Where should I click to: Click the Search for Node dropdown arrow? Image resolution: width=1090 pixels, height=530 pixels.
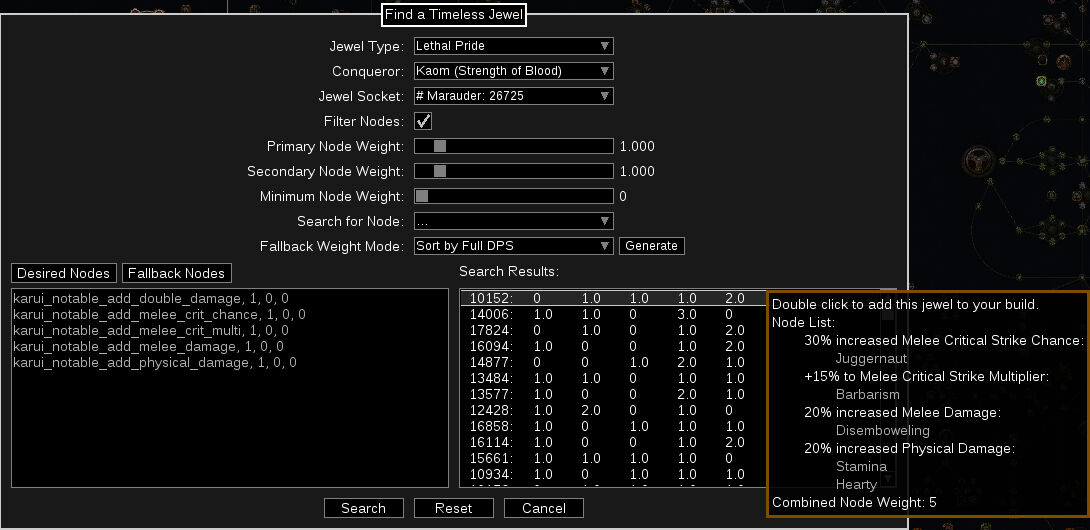coord(605,221)
